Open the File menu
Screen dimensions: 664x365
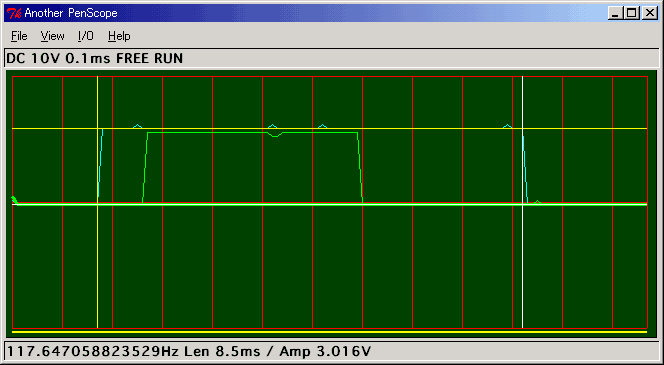pos(19,36)
